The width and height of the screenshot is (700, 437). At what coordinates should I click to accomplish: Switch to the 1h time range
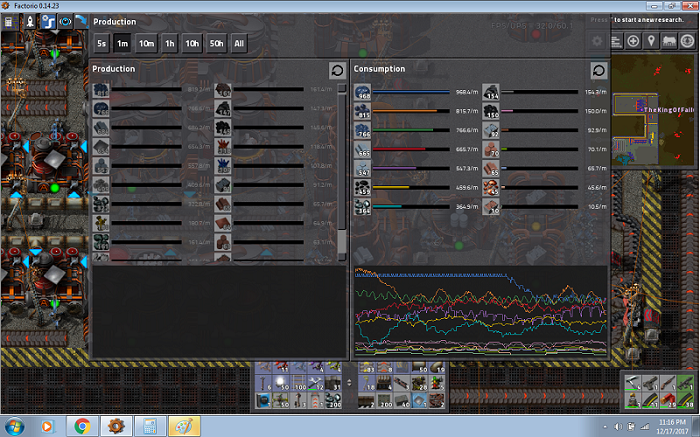tap(170, 43)
